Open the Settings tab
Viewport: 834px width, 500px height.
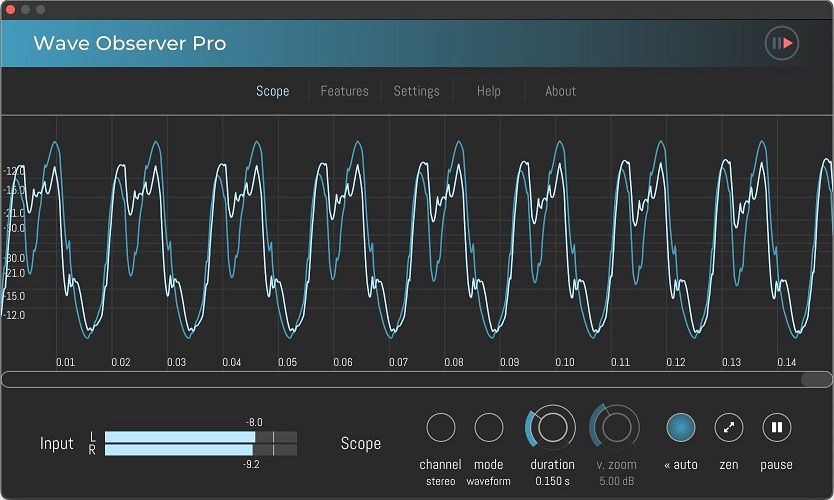click(x=416, y=91)
